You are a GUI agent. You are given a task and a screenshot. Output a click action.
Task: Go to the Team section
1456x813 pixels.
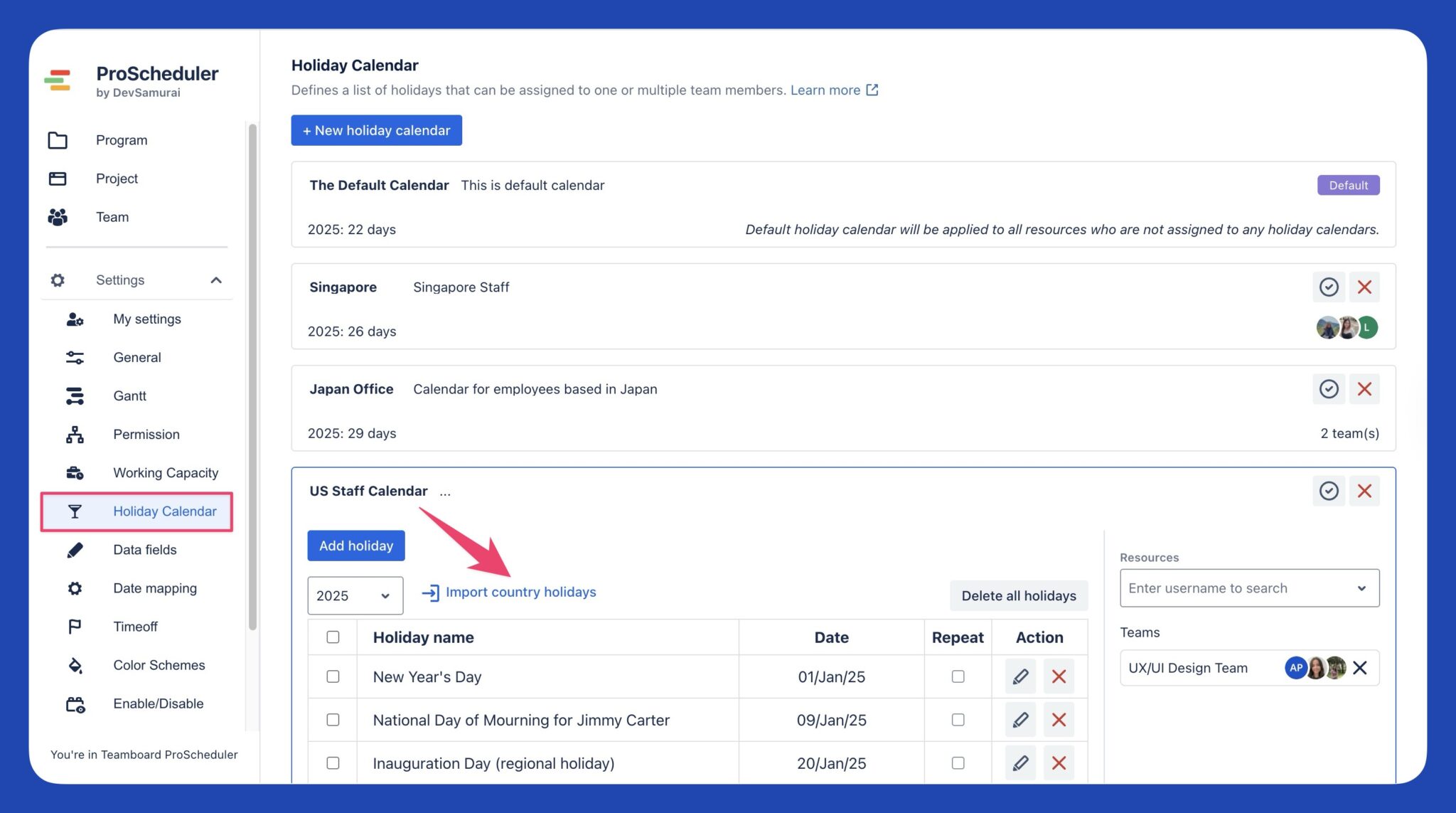pyautogui.click(x=112, y=217)
